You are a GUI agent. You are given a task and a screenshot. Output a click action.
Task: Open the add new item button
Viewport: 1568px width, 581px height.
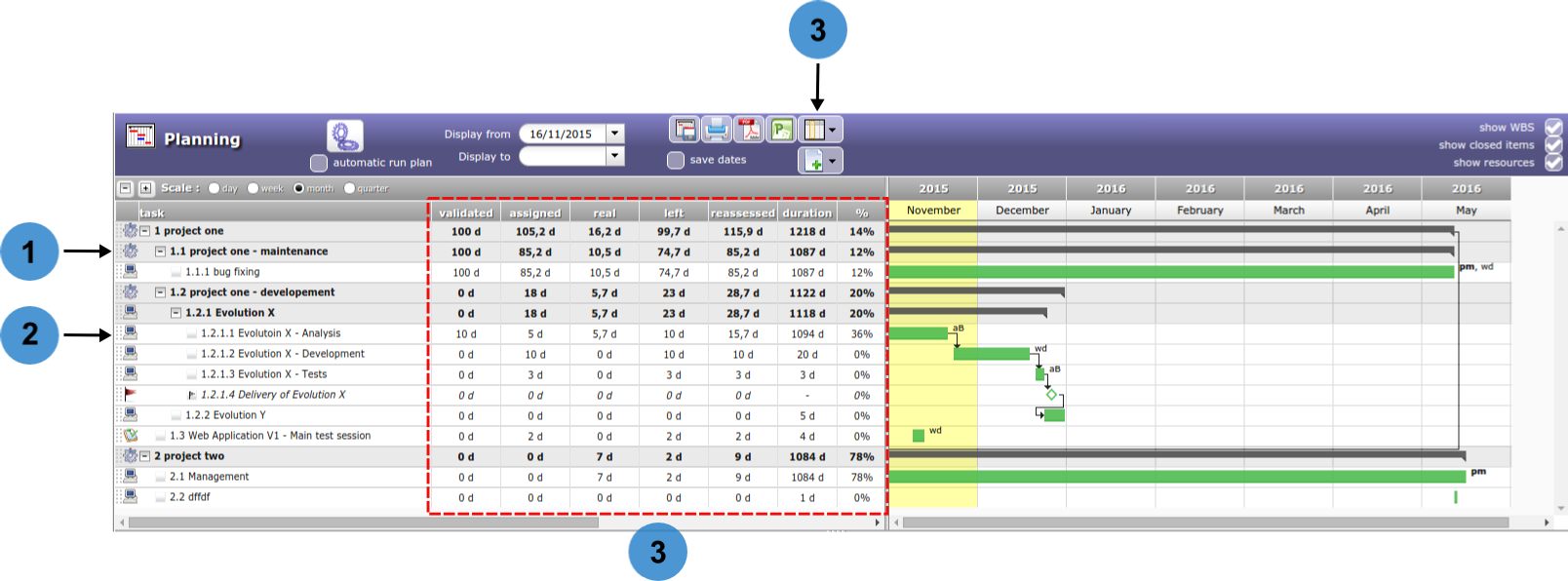point(820,160)
